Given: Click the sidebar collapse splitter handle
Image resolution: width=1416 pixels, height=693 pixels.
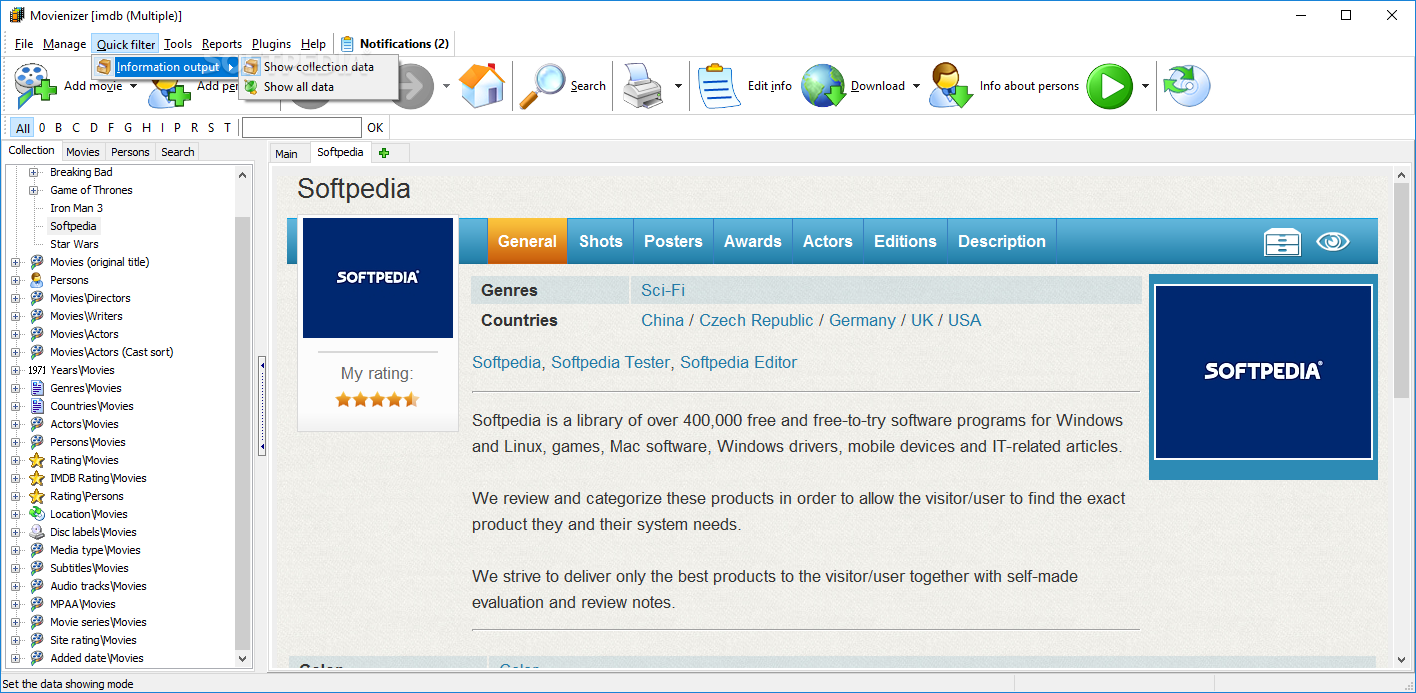Looking at the screenshot, I should coord(262,406).
